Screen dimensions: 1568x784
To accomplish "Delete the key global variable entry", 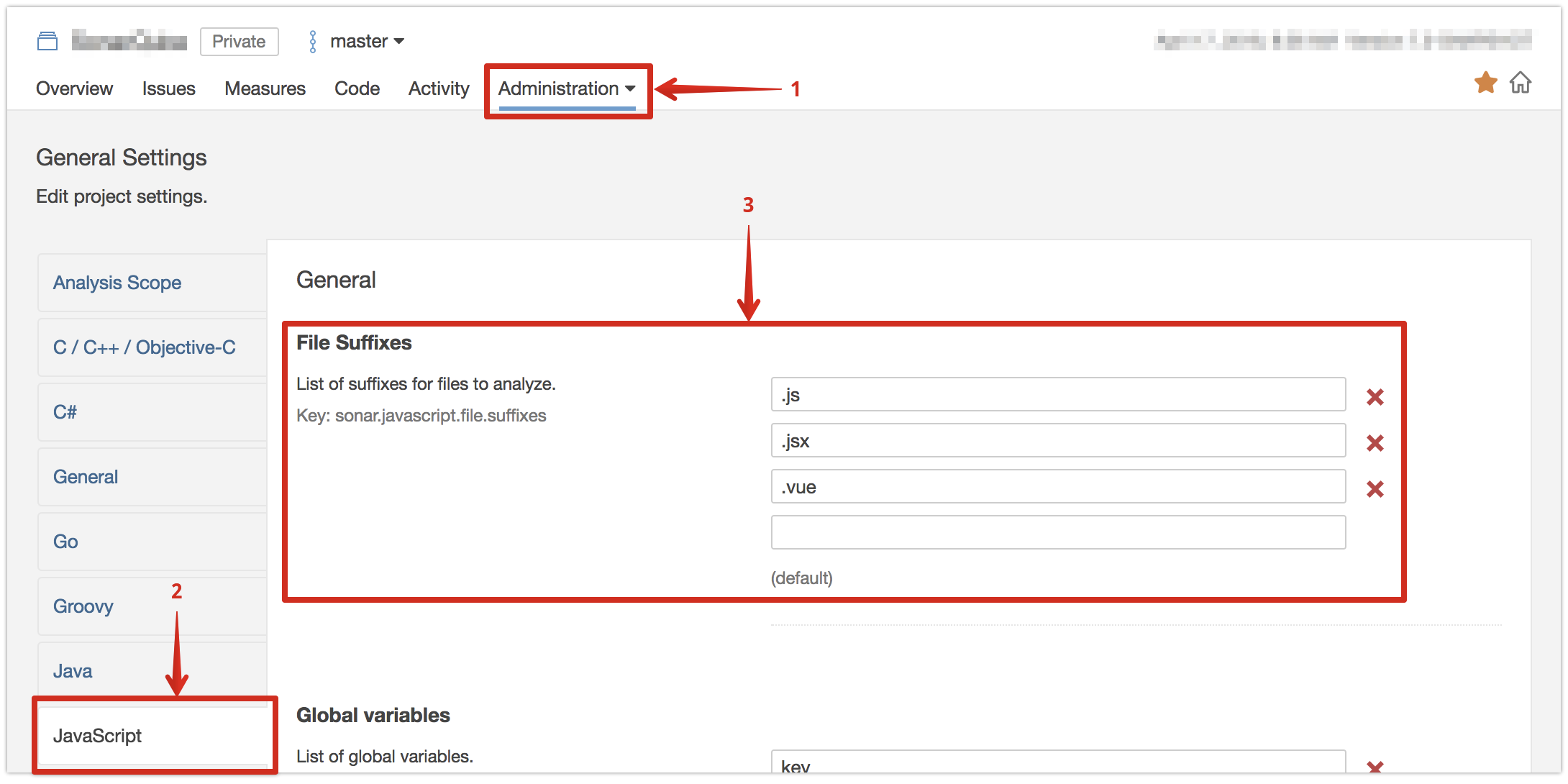I will 1375,767.
